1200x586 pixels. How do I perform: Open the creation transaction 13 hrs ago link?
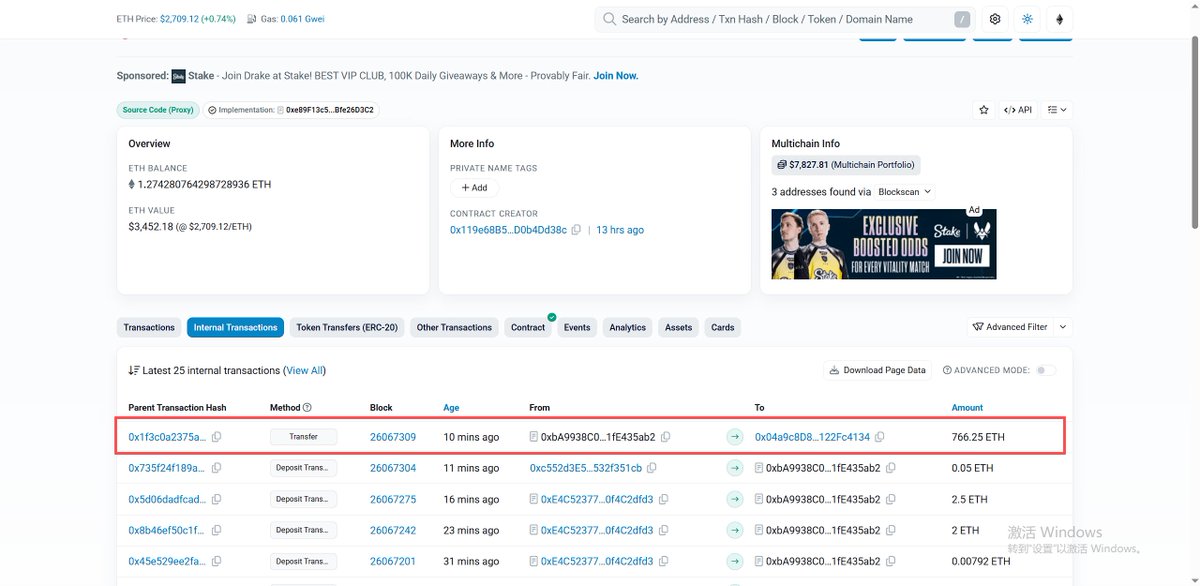pyautogui.click(x=620, y=230)
